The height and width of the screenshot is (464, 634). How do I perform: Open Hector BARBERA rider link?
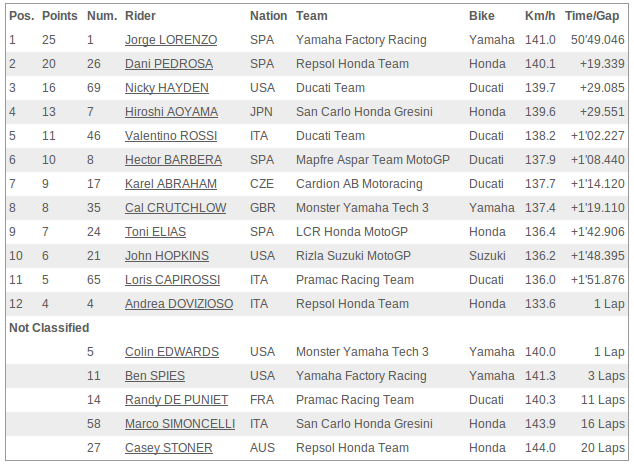(173, 160)
